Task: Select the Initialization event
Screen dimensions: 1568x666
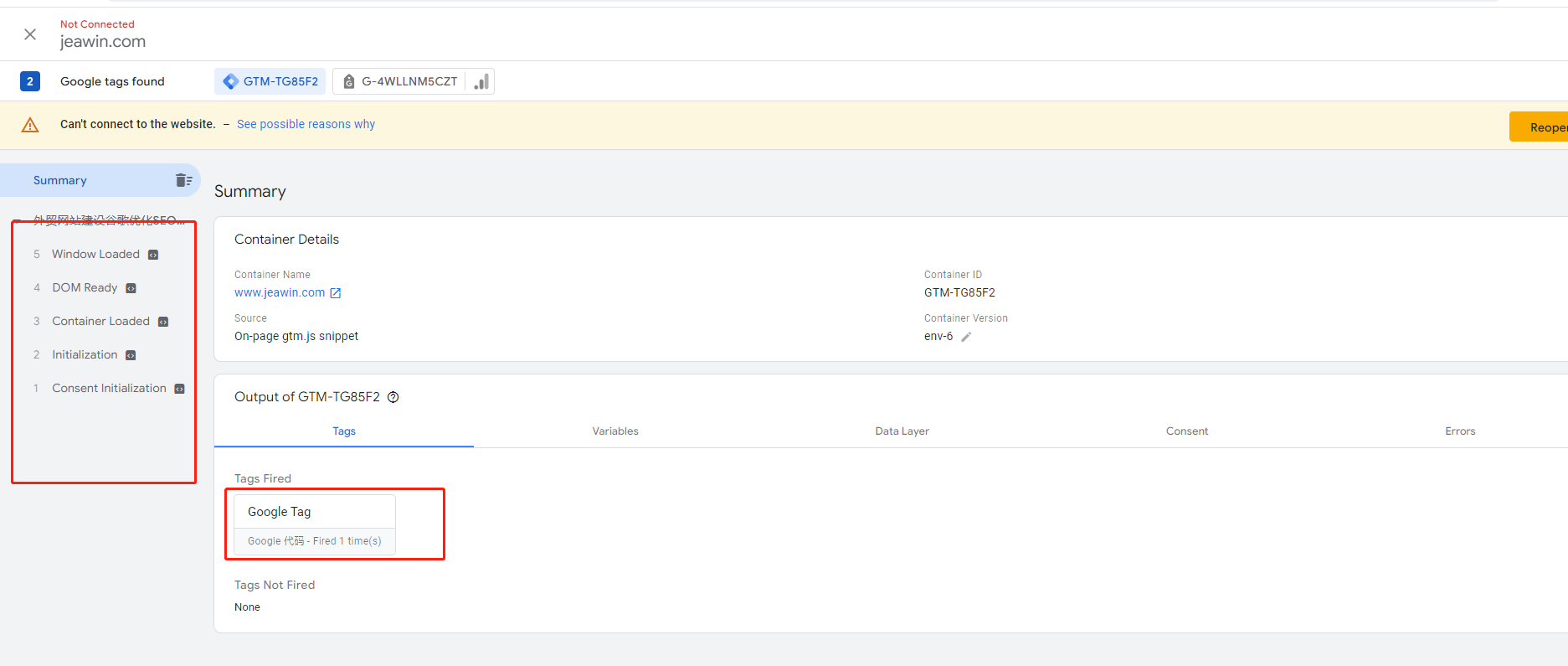Action: pos(85,354)
